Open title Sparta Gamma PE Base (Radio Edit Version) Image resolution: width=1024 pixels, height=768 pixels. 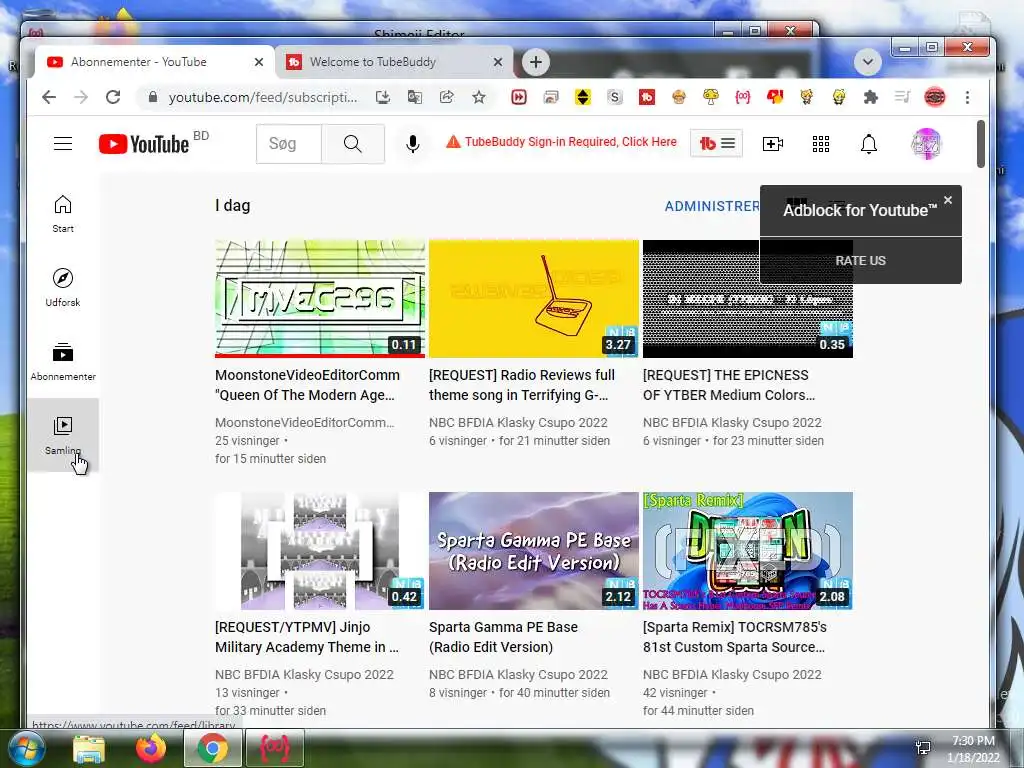(504, 637)
